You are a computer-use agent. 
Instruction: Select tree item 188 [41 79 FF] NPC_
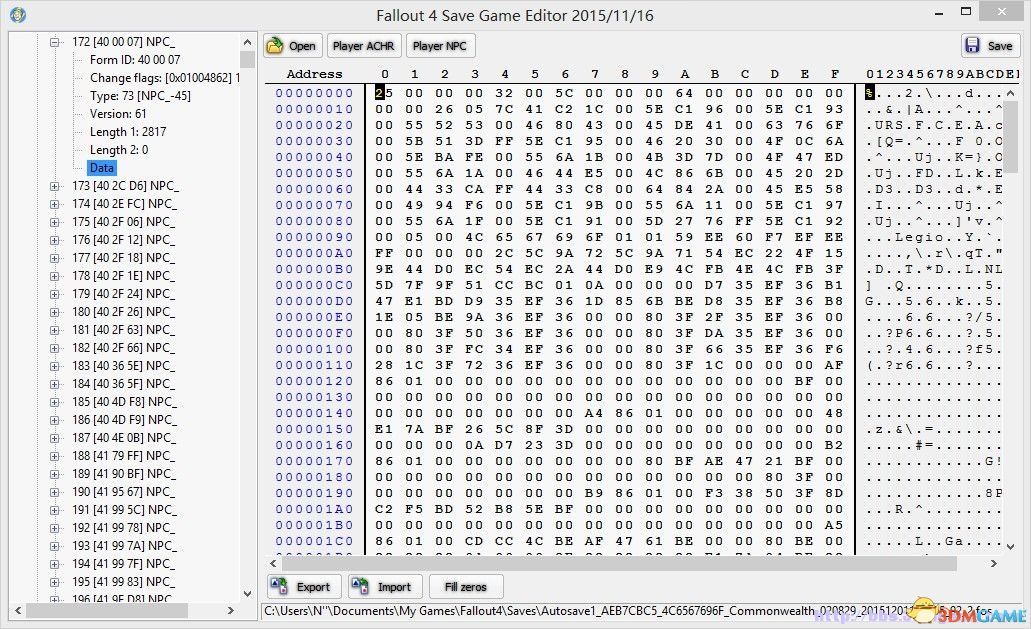click(x=124, y=456)
